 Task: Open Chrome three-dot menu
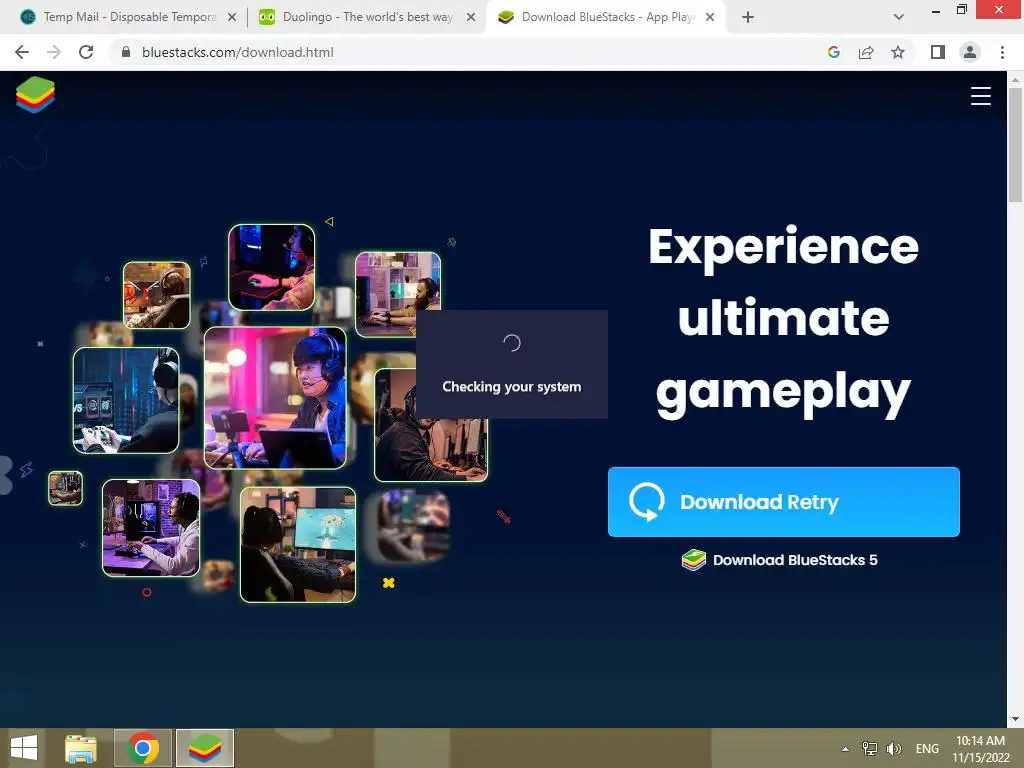[x=1002, y=52]
